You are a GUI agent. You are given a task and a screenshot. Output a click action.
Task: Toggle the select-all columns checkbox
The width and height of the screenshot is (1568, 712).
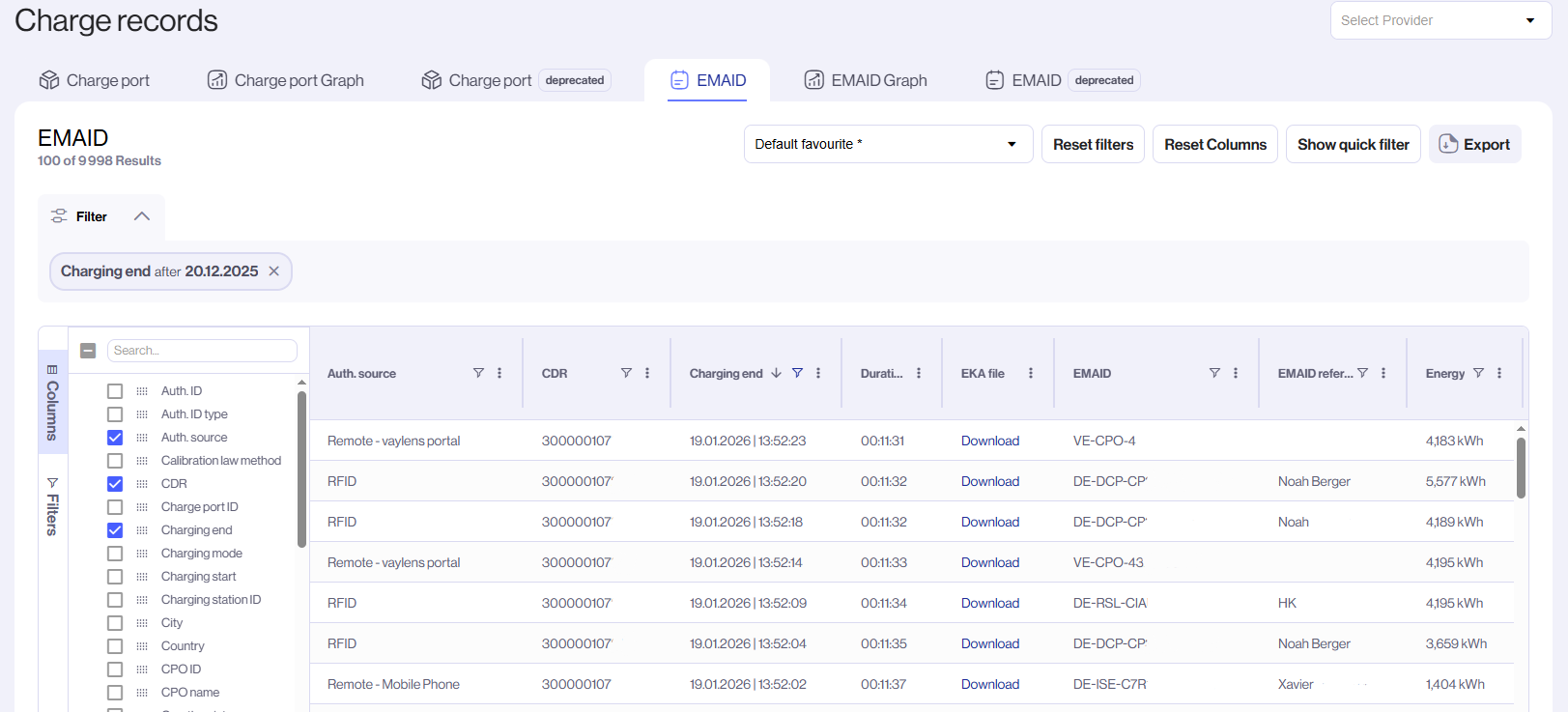88,351
